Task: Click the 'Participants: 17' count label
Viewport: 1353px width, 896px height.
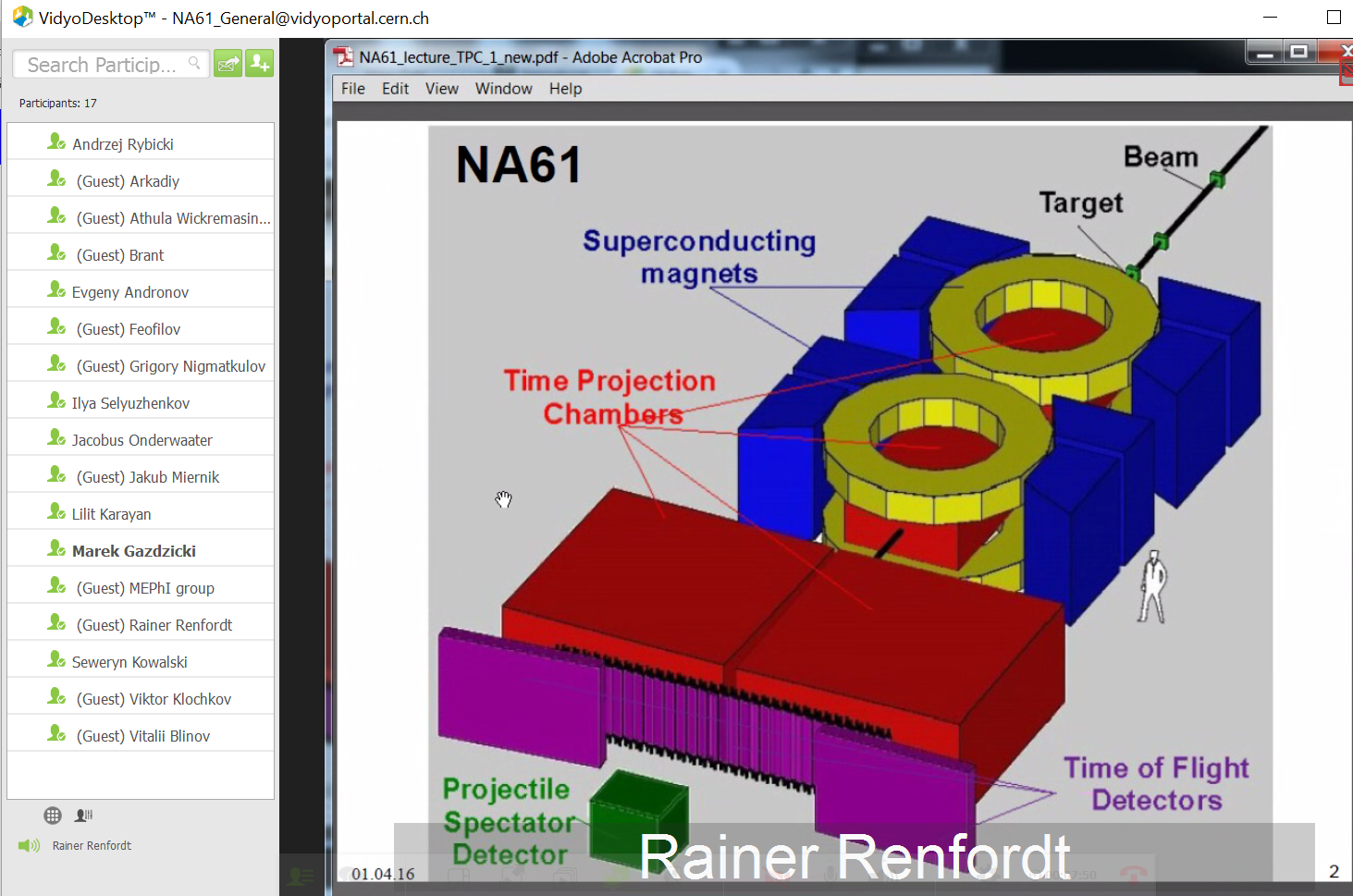Action: (58, 104)
